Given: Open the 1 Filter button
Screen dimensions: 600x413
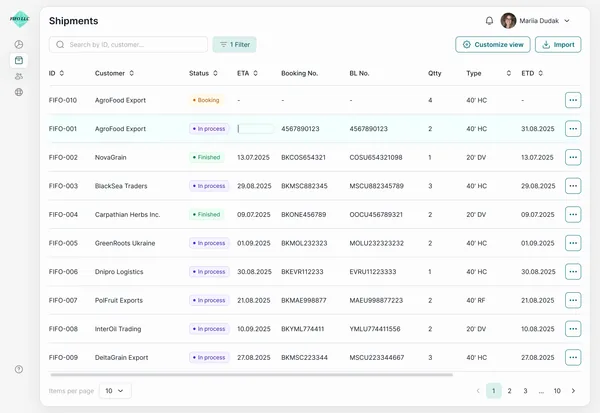Looking at the screenshot, I should (234, 44).
